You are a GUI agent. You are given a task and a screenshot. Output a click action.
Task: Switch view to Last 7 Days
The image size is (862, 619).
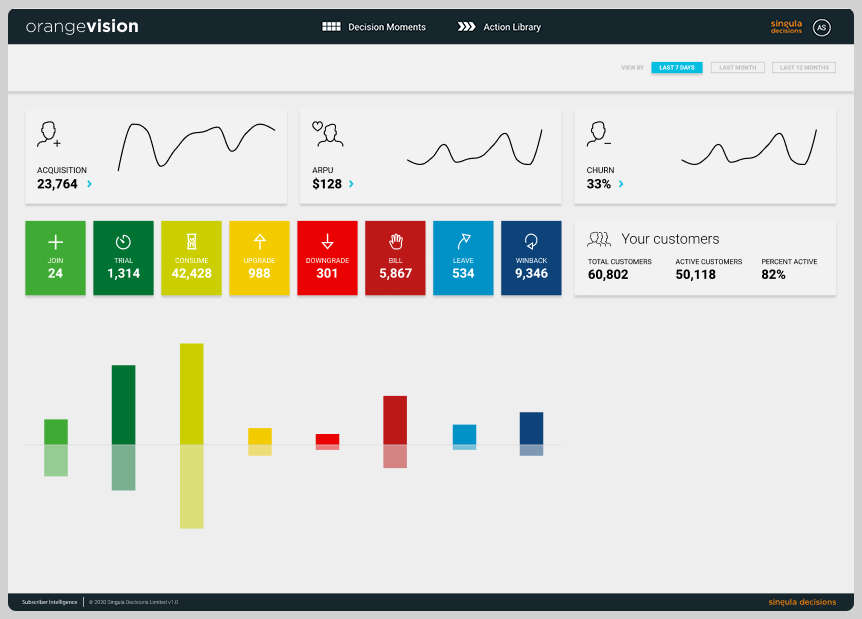point(677,68)
